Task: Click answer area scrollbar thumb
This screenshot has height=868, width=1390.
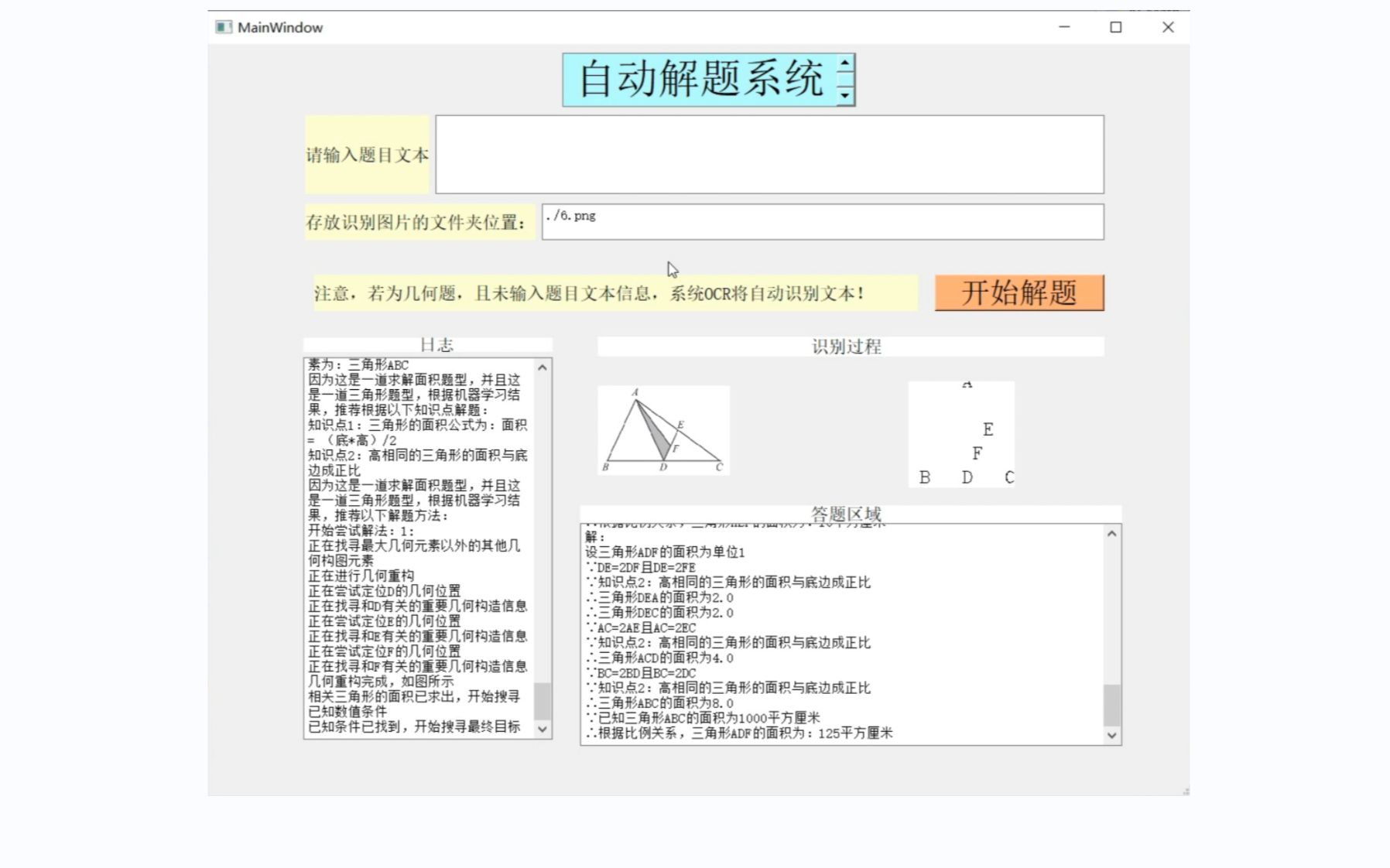Action: pos(1111,705)
